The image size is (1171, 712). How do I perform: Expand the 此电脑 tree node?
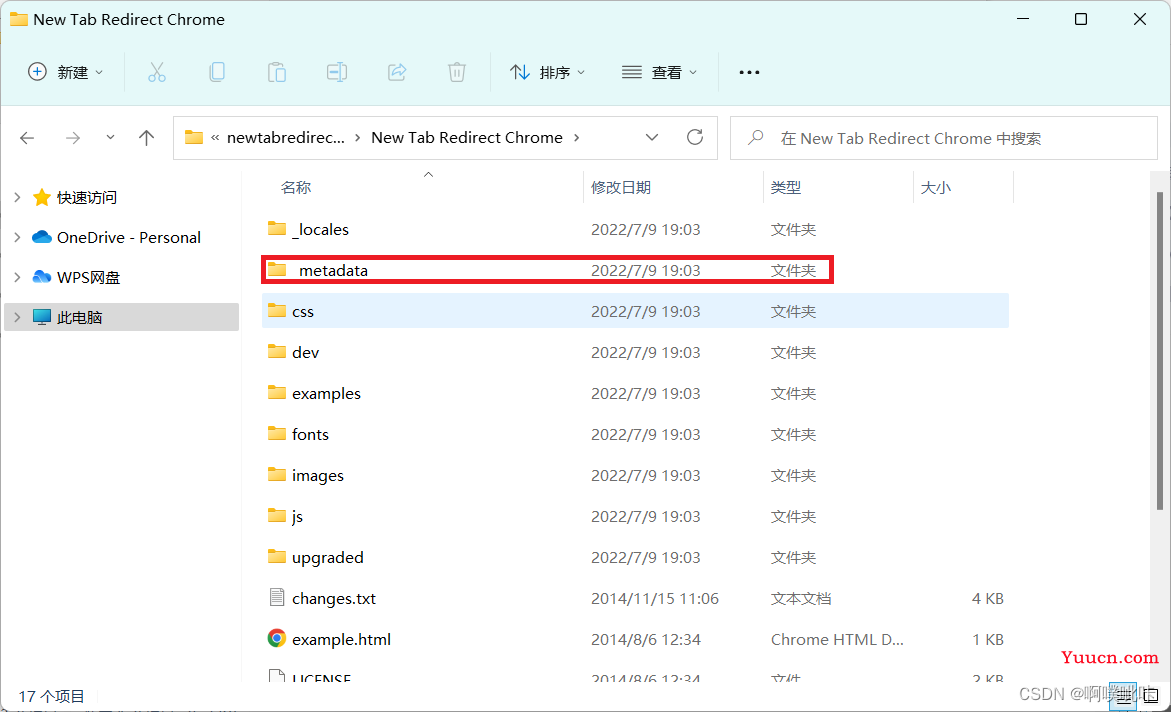coord(17,318)
